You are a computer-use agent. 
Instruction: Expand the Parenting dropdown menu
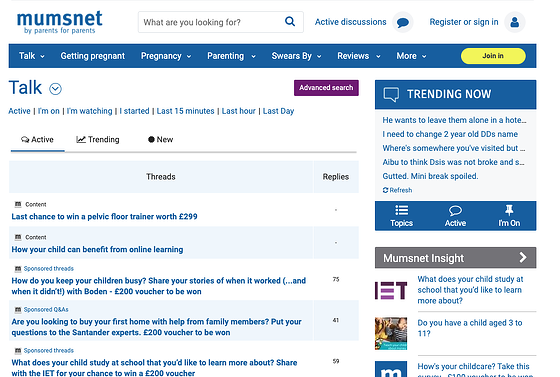coord(231,56)
